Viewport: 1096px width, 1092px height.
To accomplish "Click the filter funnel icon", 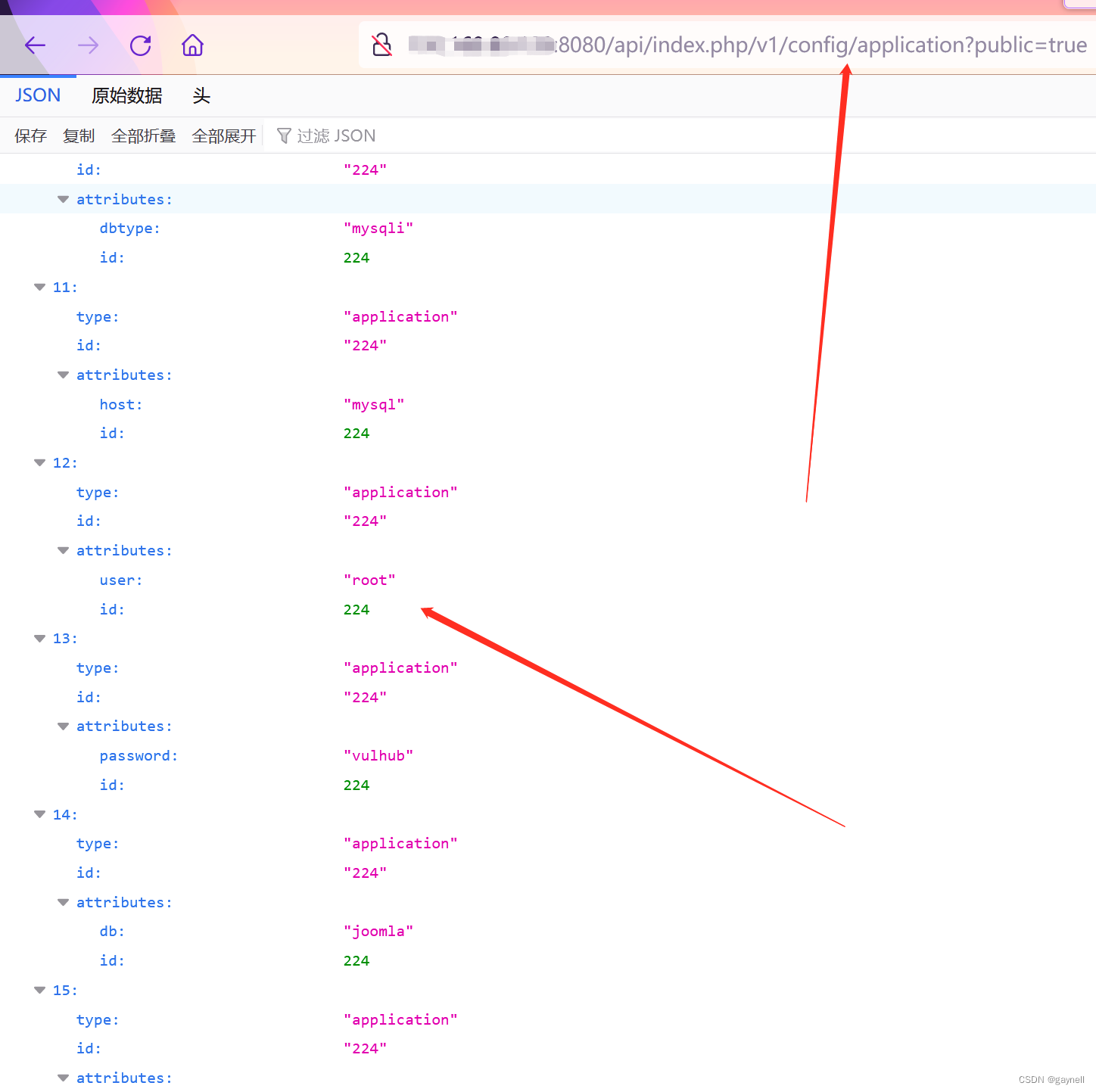I will 284,135.
